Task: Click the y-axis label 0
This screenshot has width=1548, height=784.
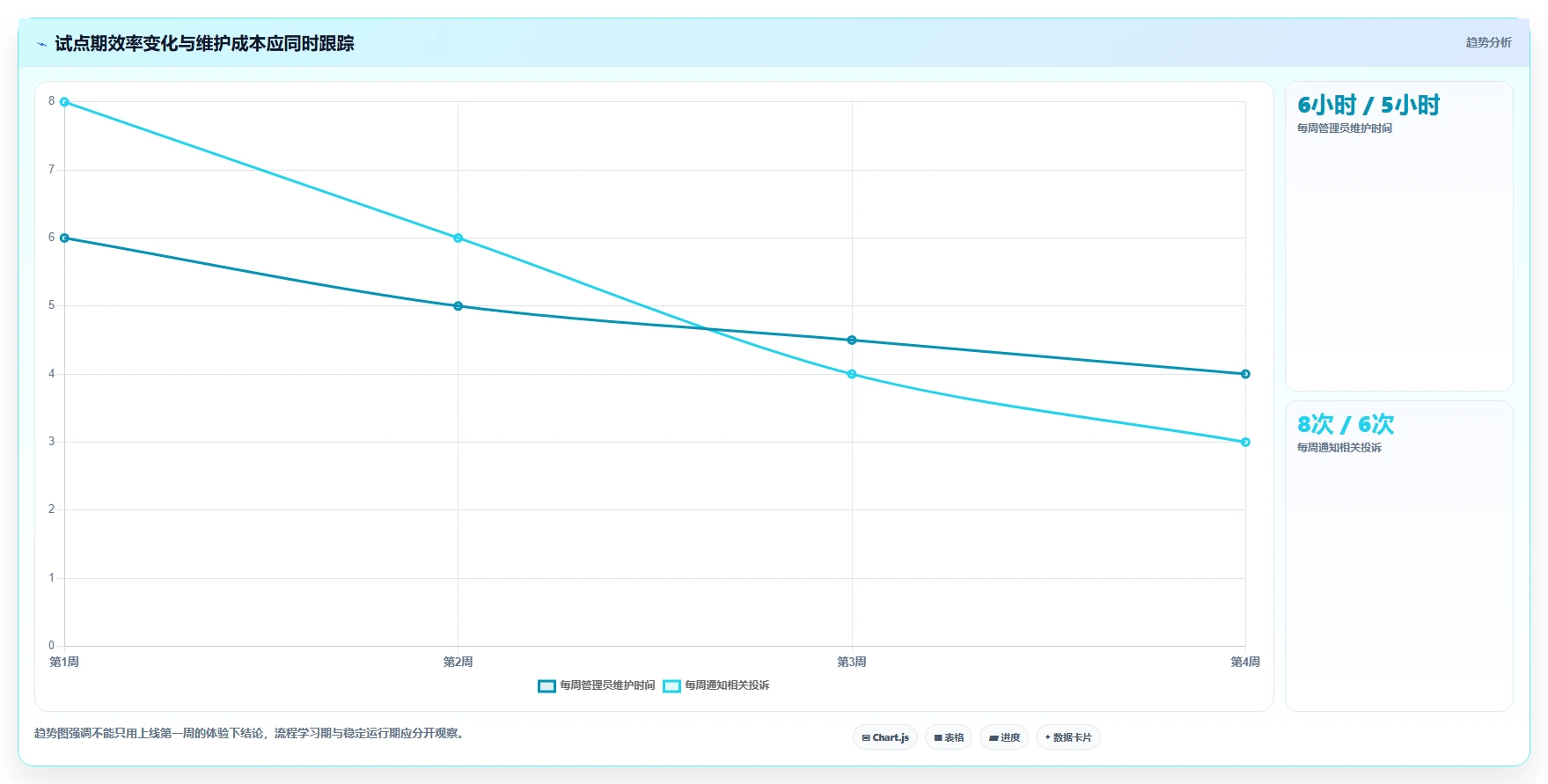Action: click(51, 646)
